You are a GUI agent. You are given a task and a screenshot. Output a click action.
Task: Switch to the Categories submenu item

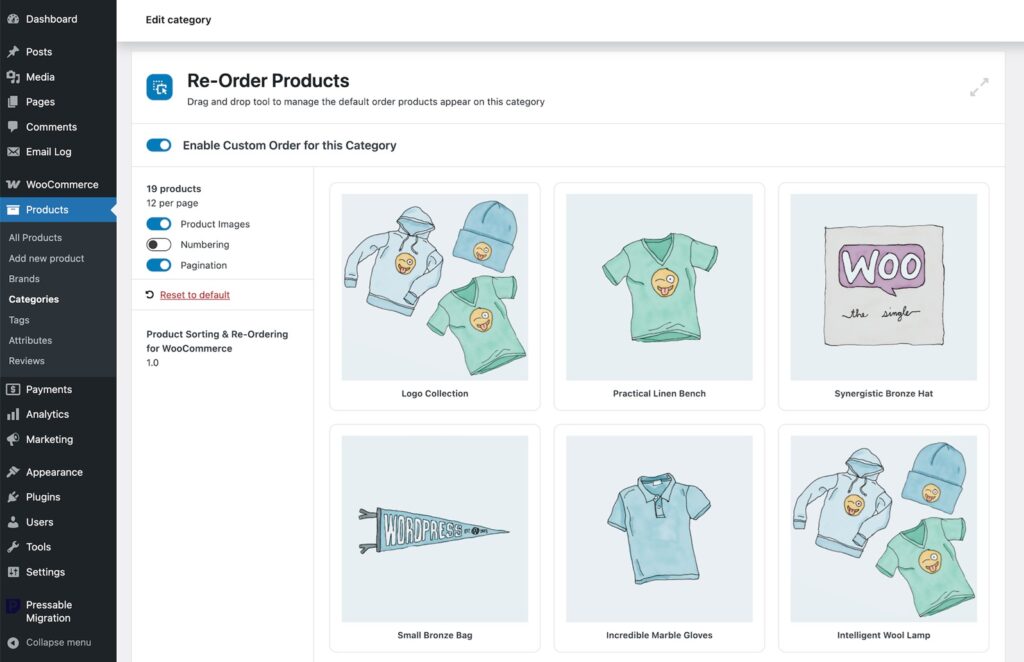(36, 299)
